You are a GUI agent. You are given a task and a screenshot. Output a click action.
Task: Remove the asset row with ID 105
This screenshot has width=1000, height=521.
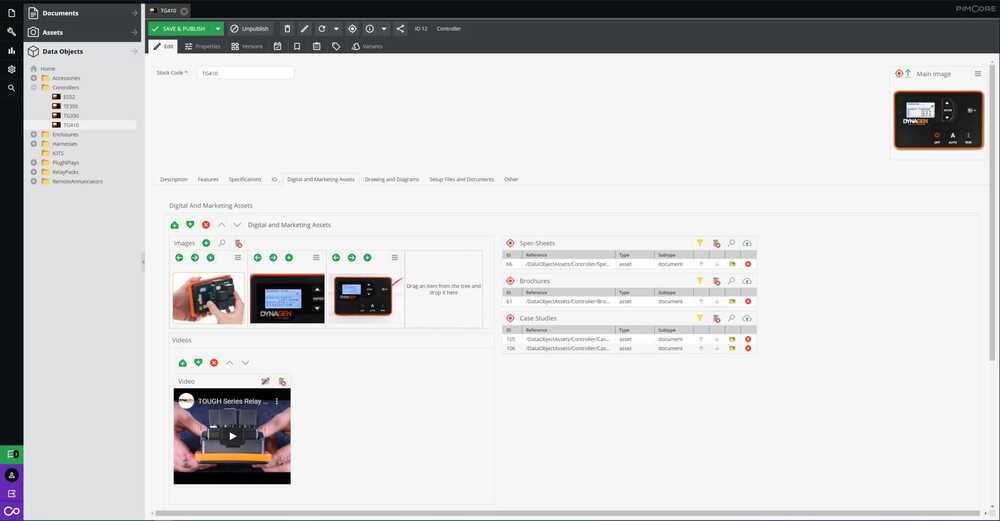coord(747,339)
